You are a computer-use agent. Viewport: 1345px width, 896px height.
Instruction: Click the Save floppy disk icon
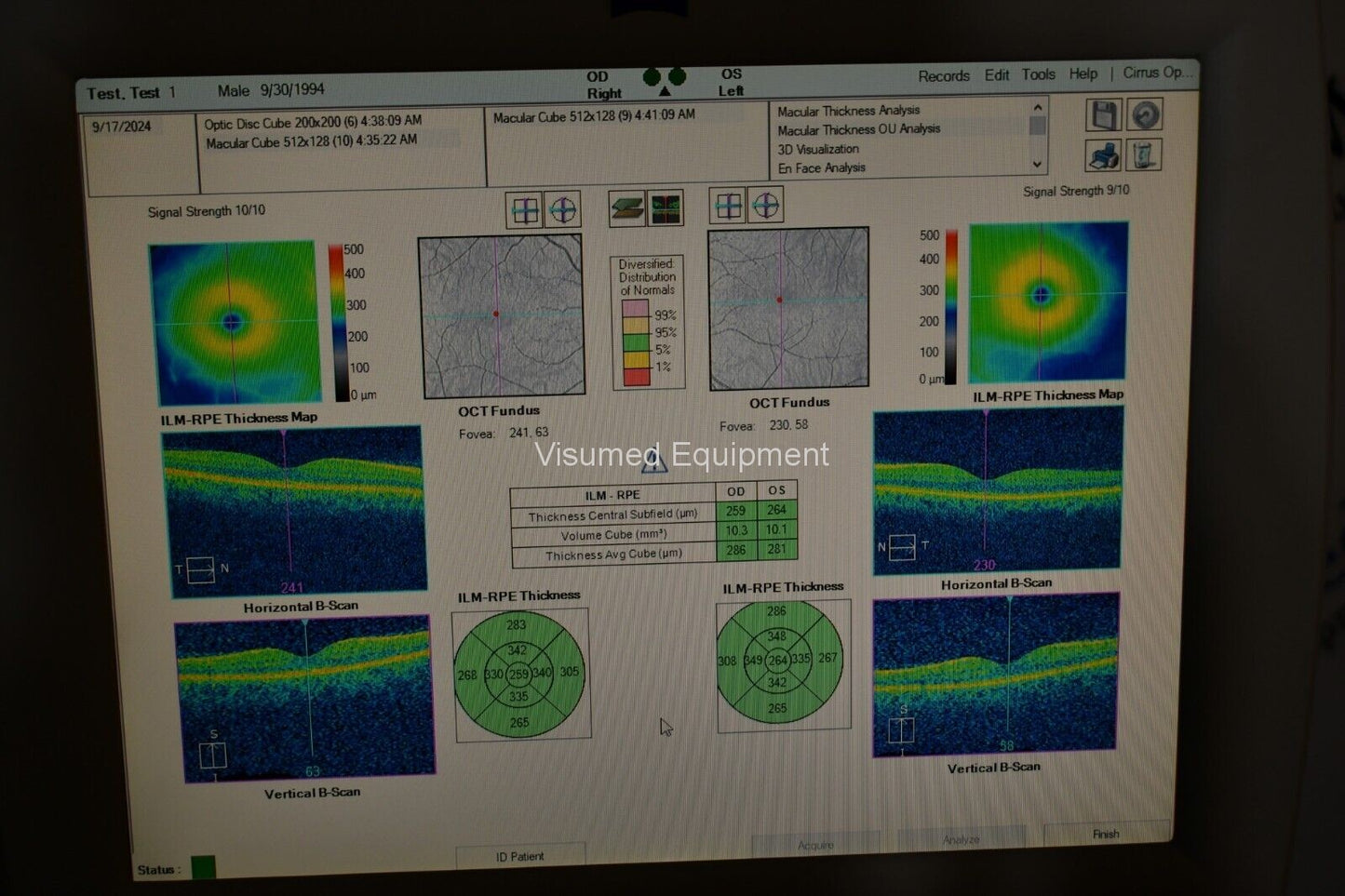(1104, 115)
